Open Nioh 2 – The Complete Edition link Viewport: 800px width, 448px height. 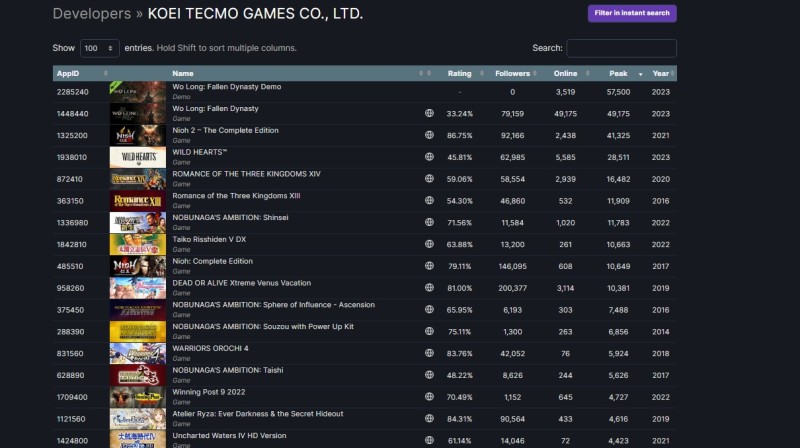pos(226,131)
